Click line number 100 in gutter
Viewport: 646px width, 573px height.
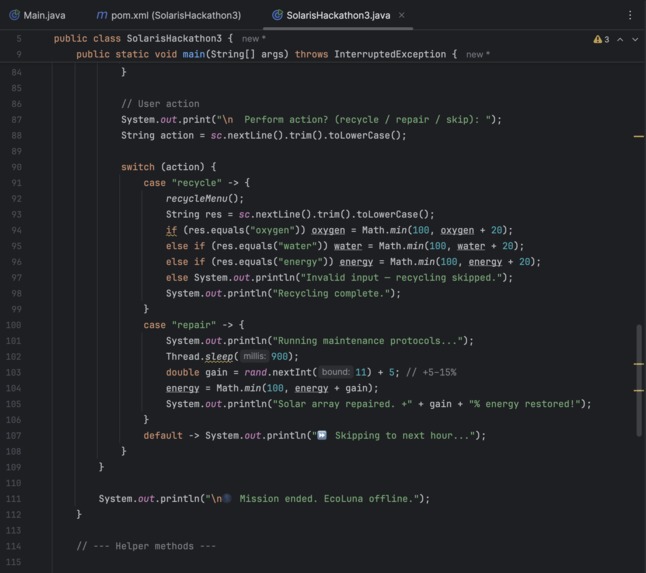coord(13,325)
